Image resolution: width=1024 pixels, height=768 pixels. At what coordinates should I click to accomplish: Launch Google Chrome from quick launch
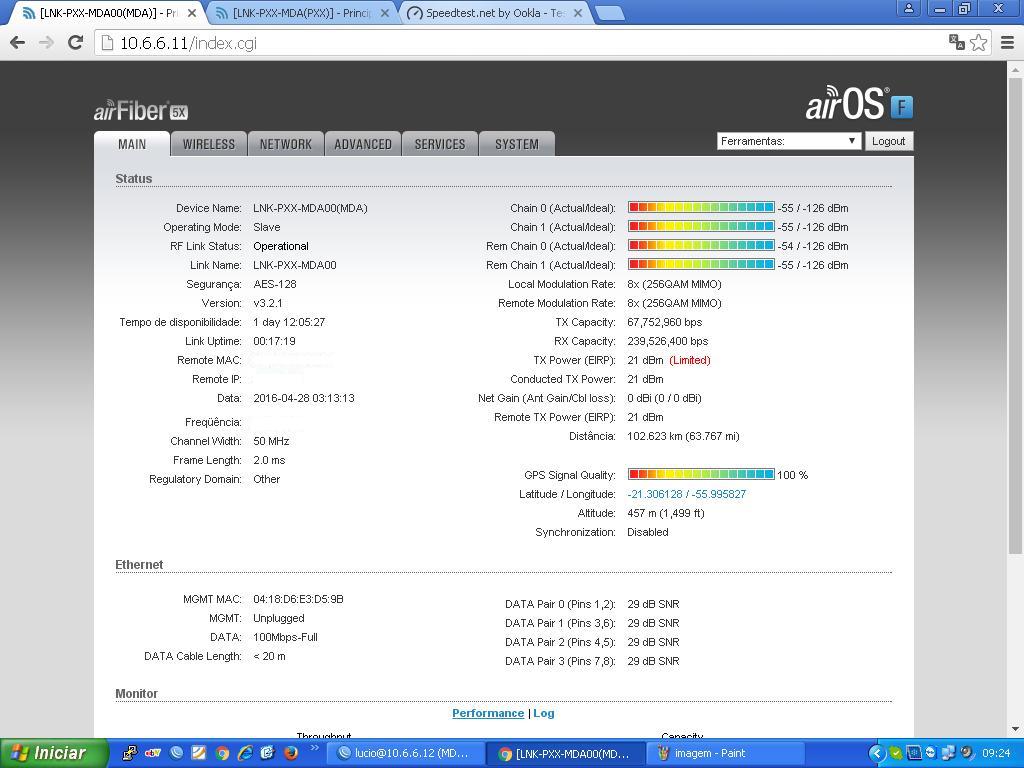[x=222, y=753]
